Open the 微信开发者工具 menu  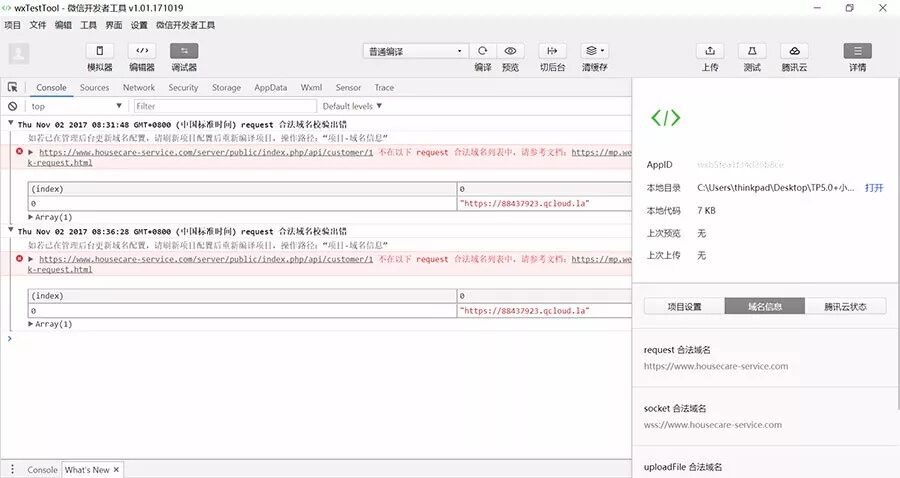point(185,25)
